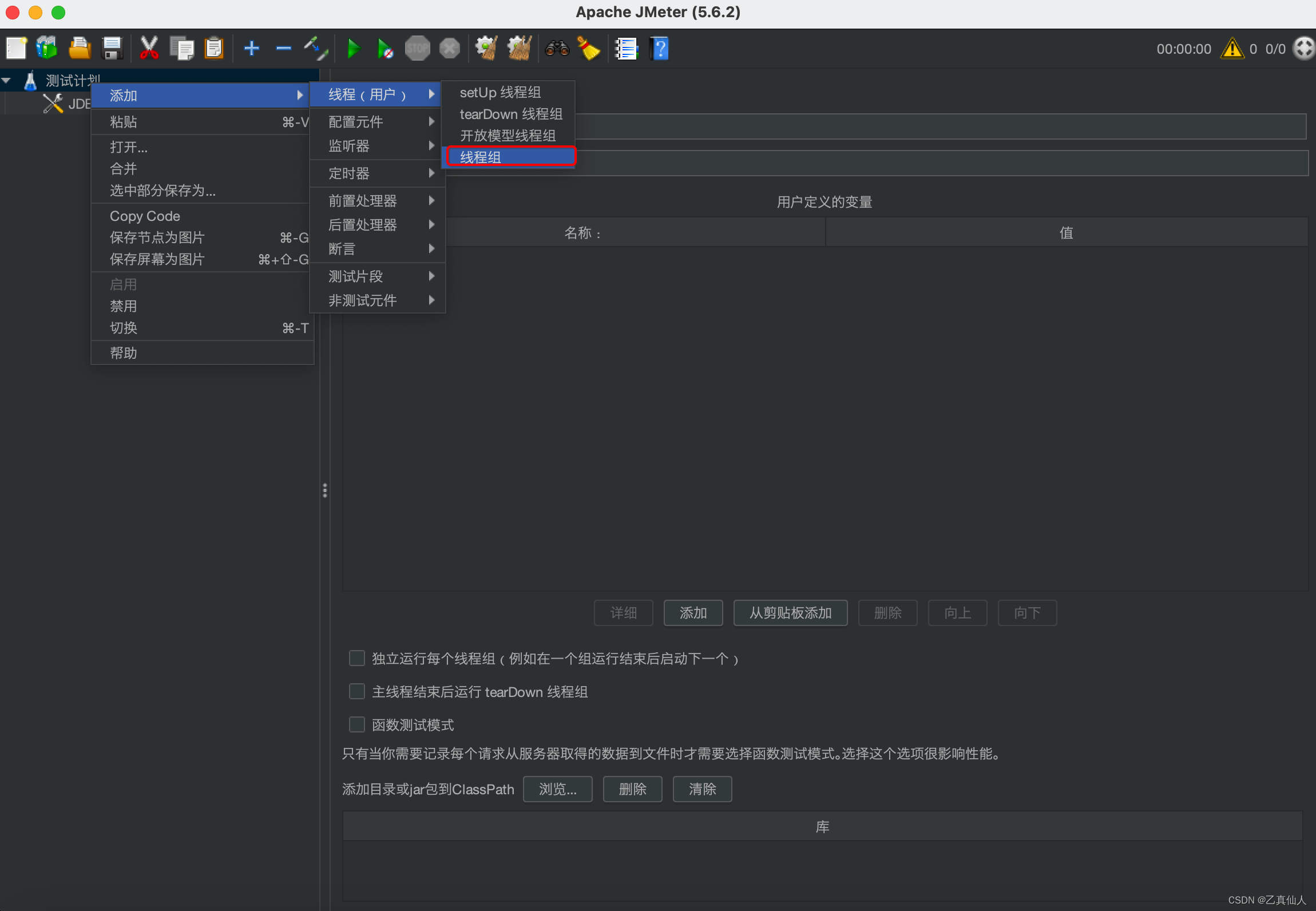
Task: Expand all nodes with plus icon
Action: coord(252,48)
